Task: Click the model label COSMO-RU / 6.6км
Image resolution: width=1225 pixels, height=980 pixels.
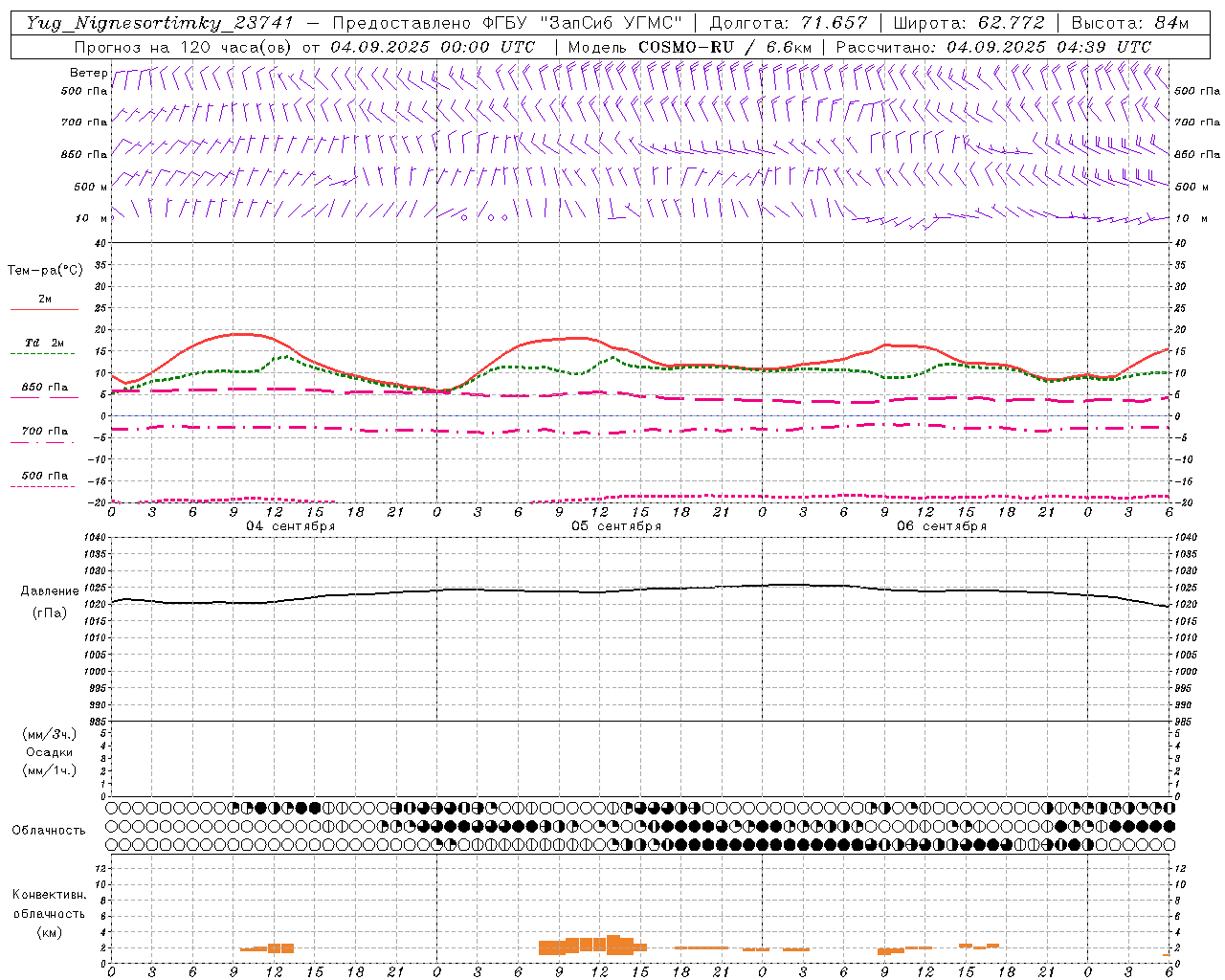Action: [725, 47]
